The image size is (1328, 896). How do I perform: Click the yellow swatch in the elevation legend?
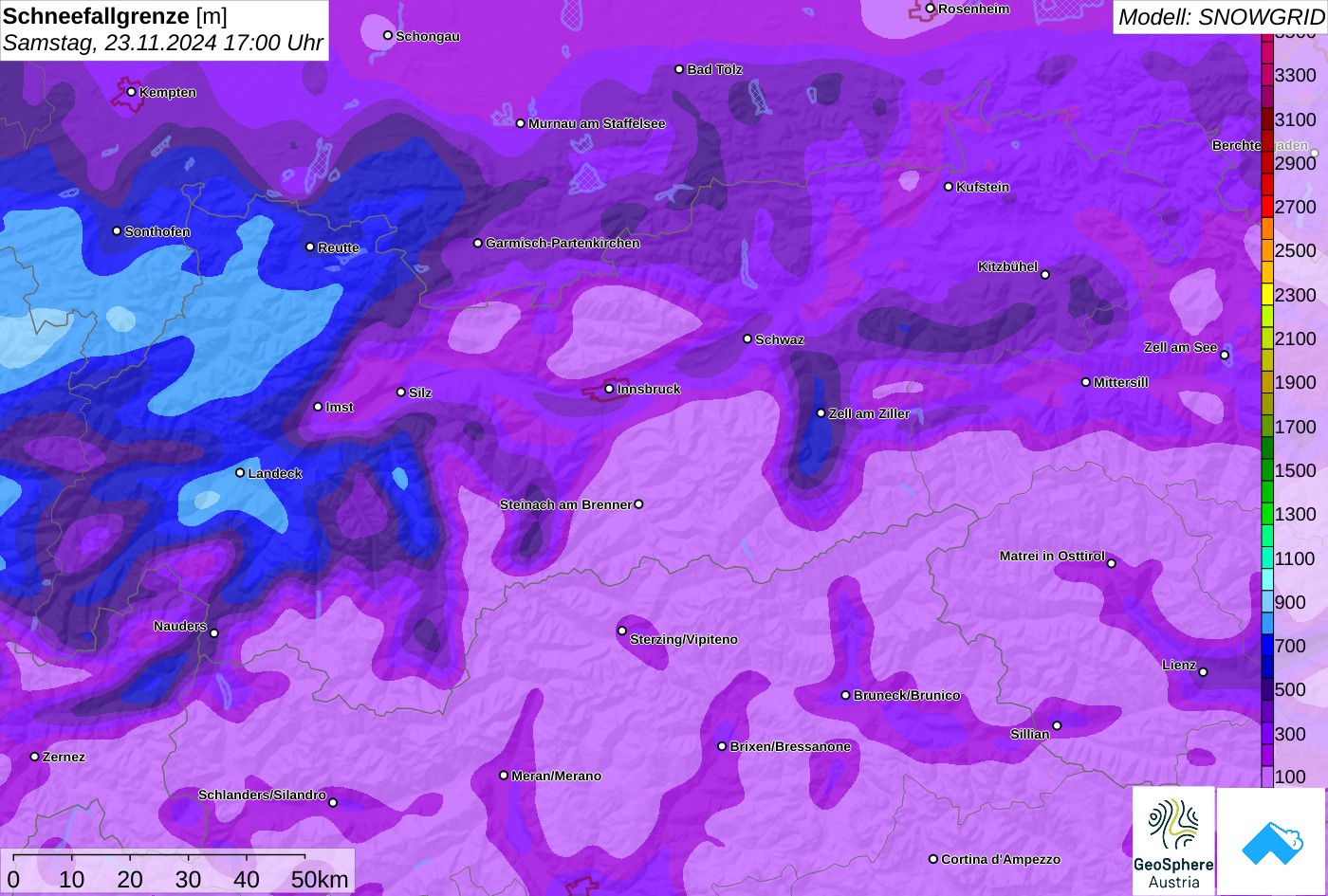coord(1267,294)
